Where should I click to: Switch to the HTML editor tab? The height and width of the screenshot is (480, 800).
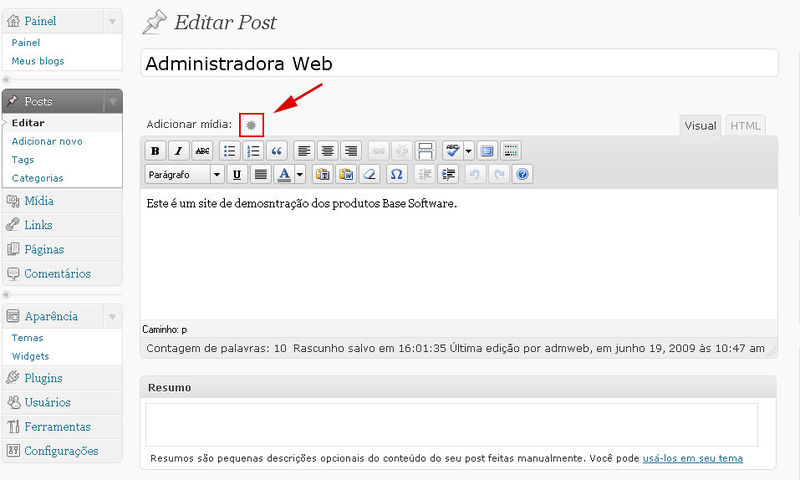(745, 126)
